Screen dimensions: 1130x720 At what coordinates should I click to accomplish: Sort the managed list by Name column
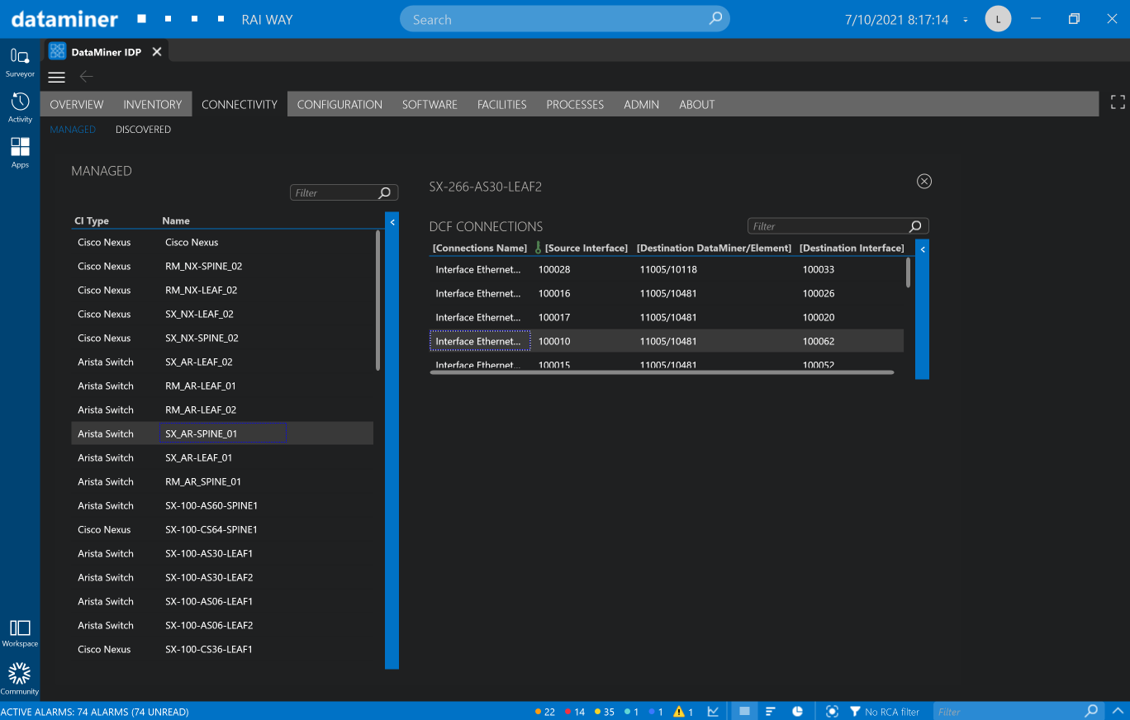tap(176, 221)
